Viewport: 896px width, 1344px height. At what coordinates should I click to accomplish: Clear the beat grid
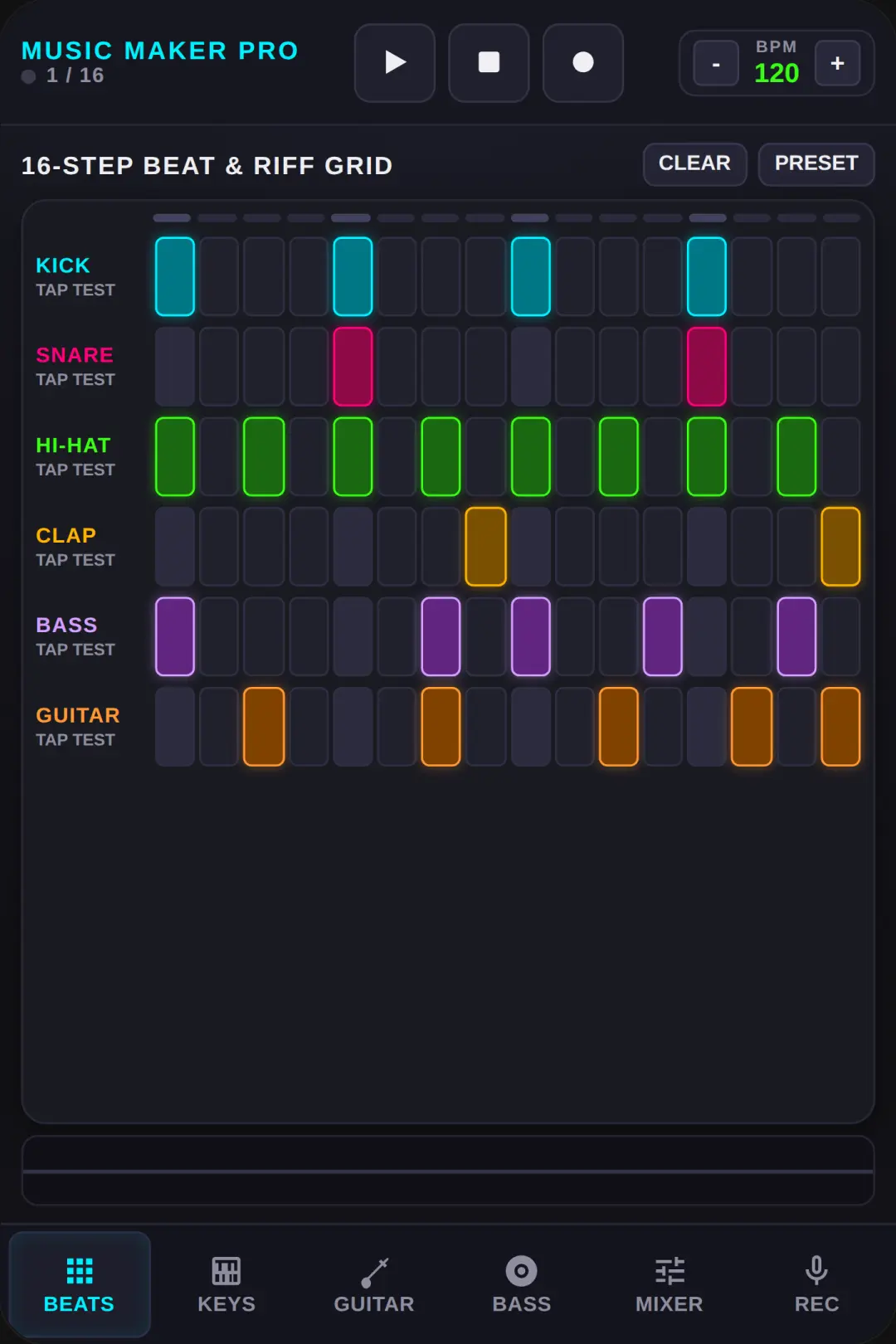[x=695, y=164]
